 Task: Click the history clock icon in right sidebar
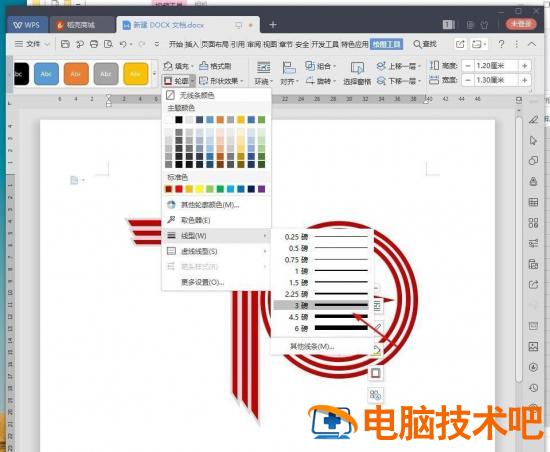tap(533, 388)
